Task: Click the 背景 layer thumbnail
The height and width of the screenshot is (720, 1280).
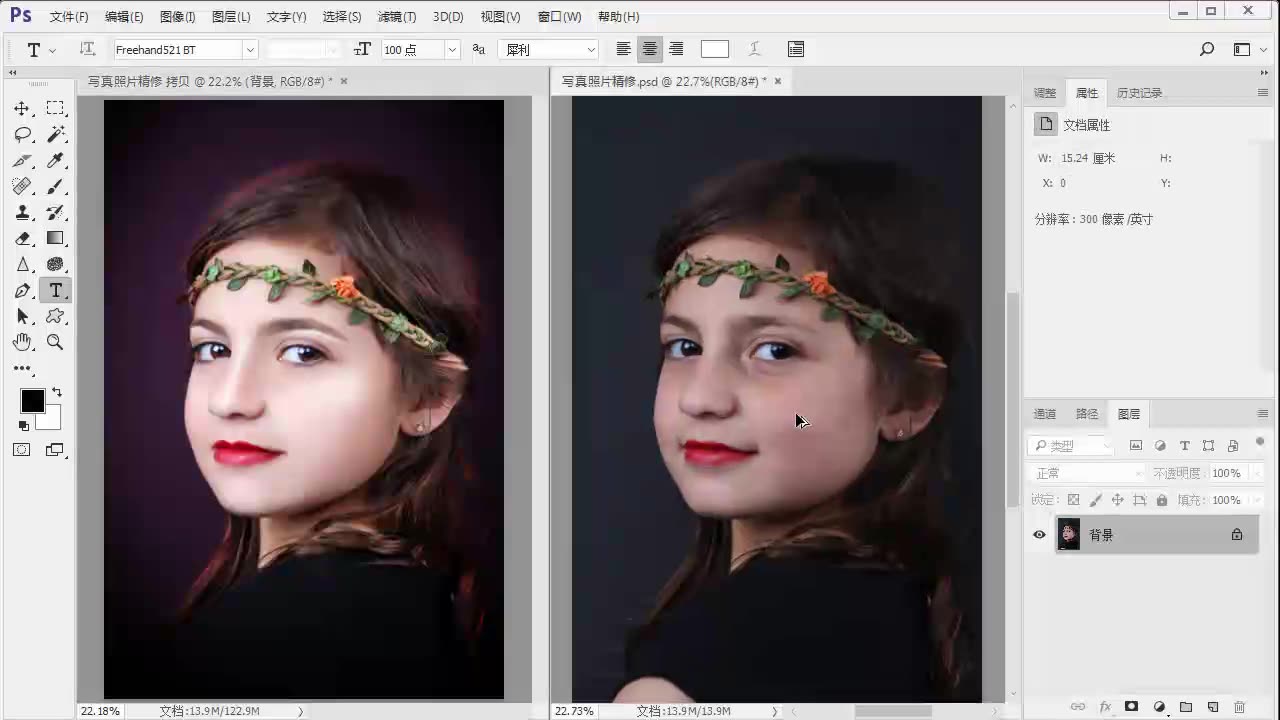Action: click(x=1069, y=534)
